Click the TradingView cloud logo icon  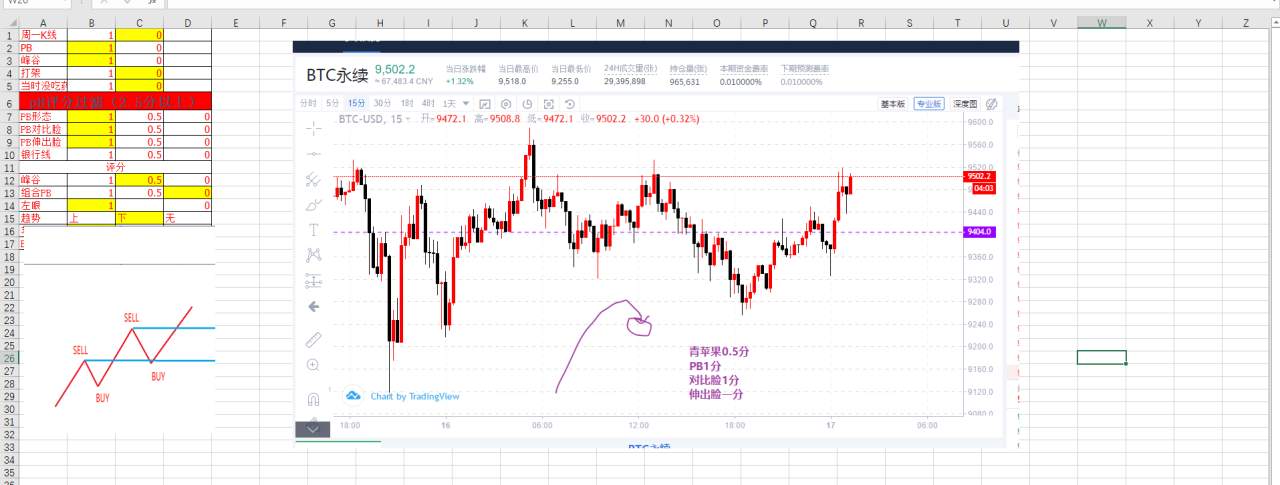[353, 396]
